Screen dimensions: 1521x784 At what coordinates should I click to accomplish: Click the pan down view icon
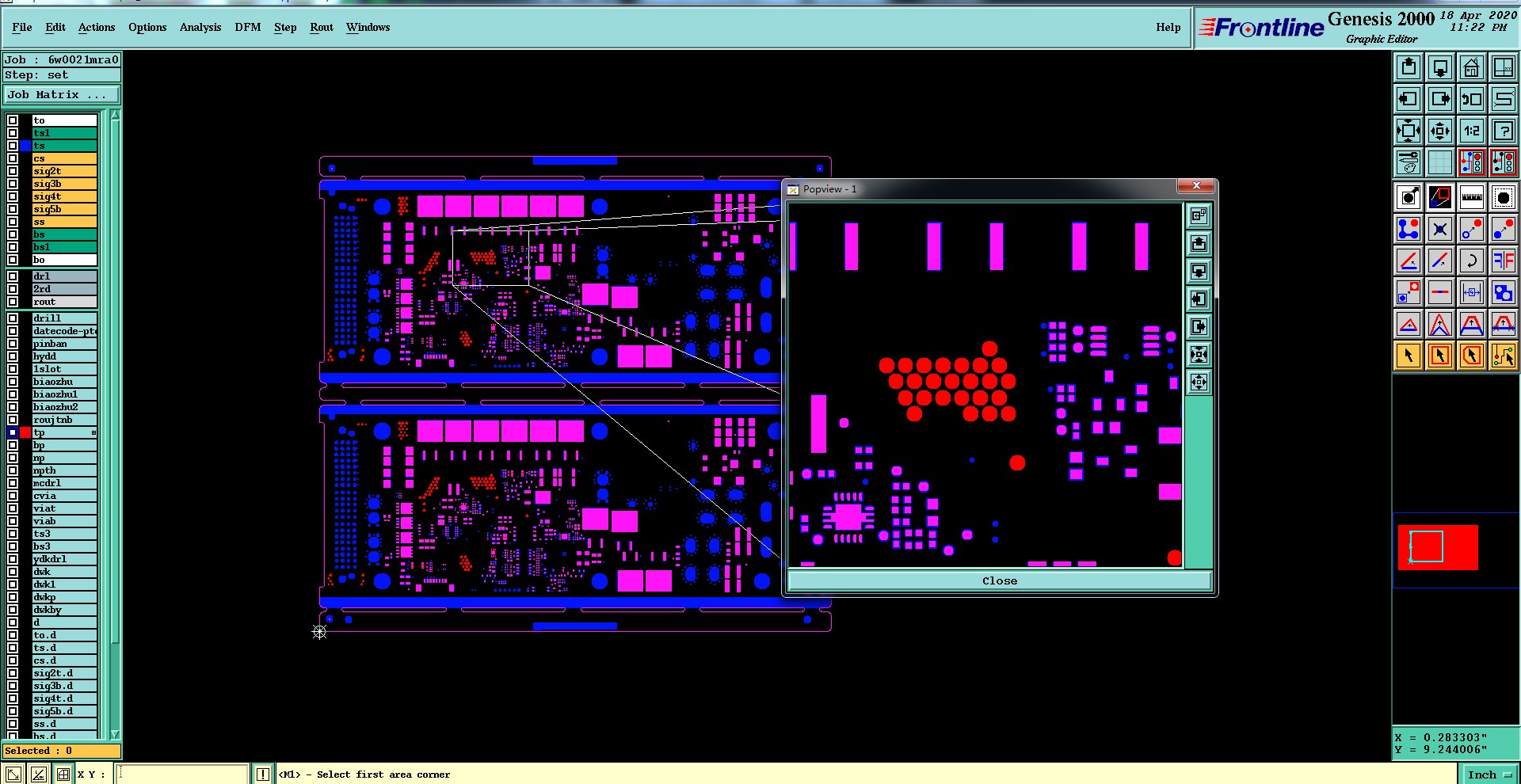[1440, 67]
